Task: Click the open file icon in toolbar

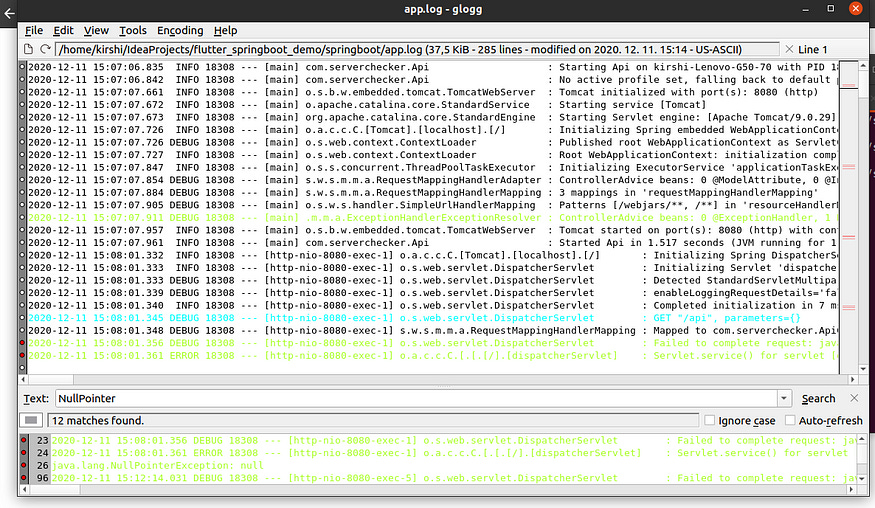Action: [28, 49]
